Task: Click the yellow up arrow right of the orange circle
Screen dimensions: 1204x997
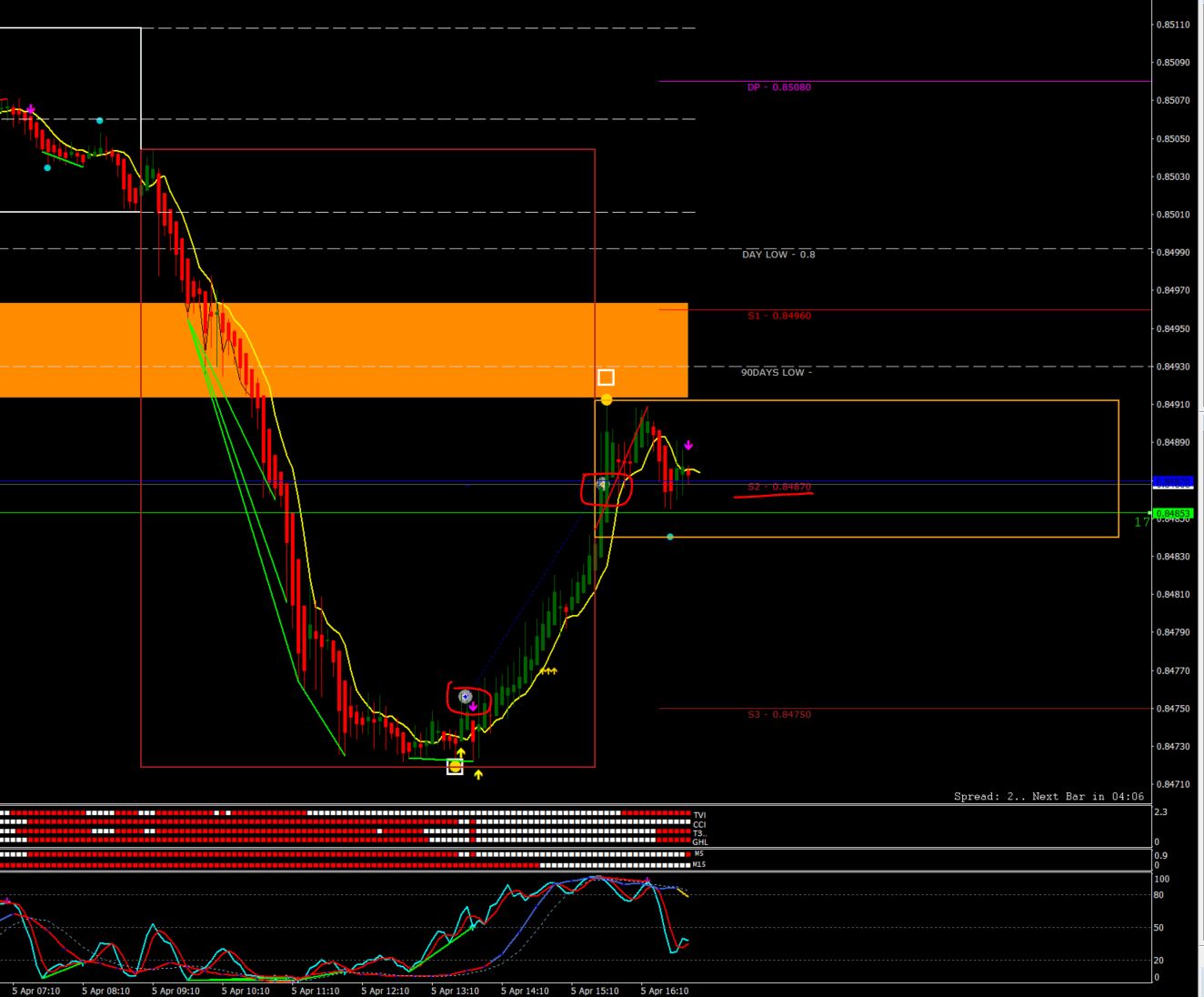Action: tap(478, 774)
